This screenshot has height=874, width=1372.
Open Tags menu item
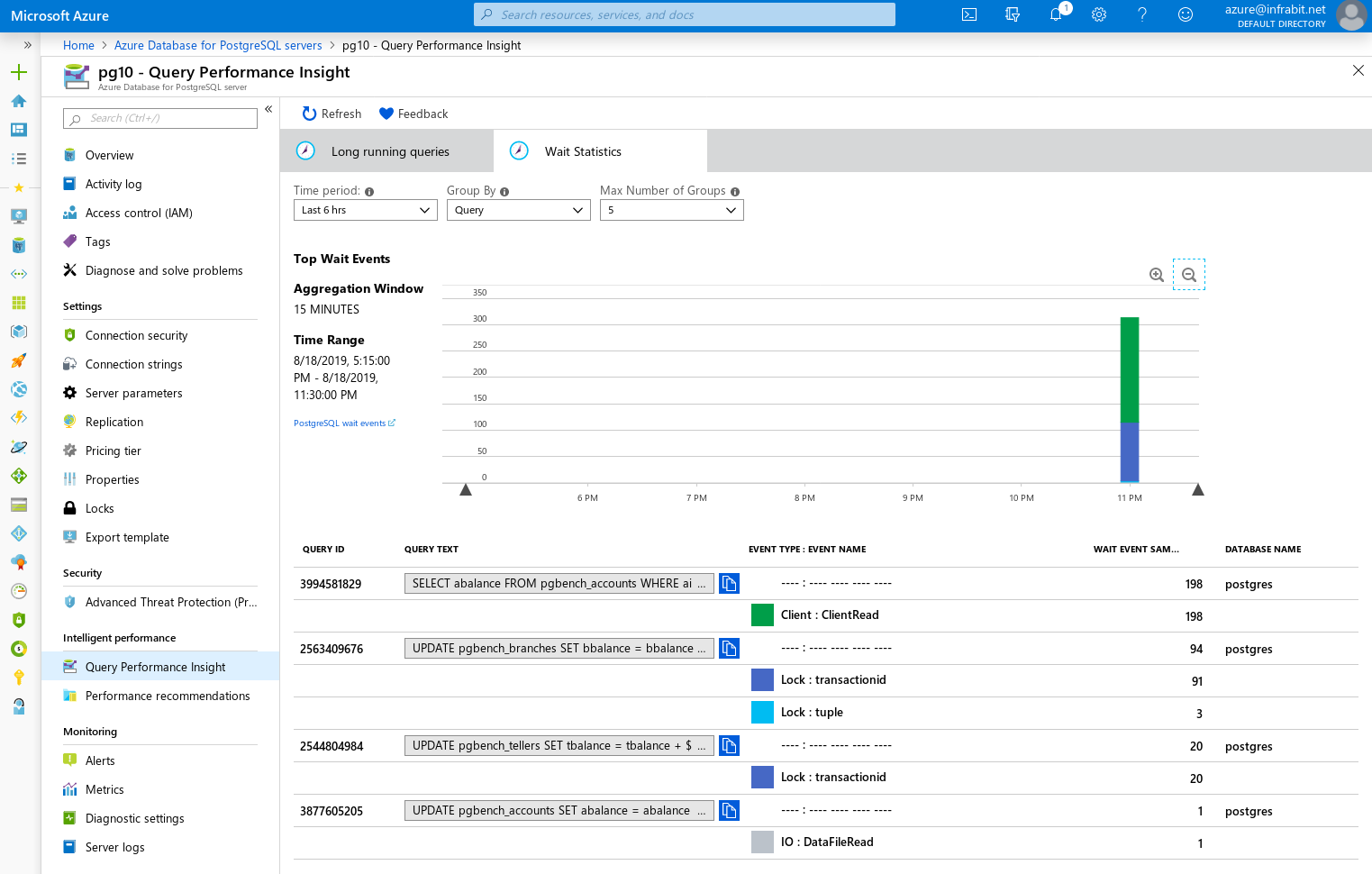click(x=97, y=242)
